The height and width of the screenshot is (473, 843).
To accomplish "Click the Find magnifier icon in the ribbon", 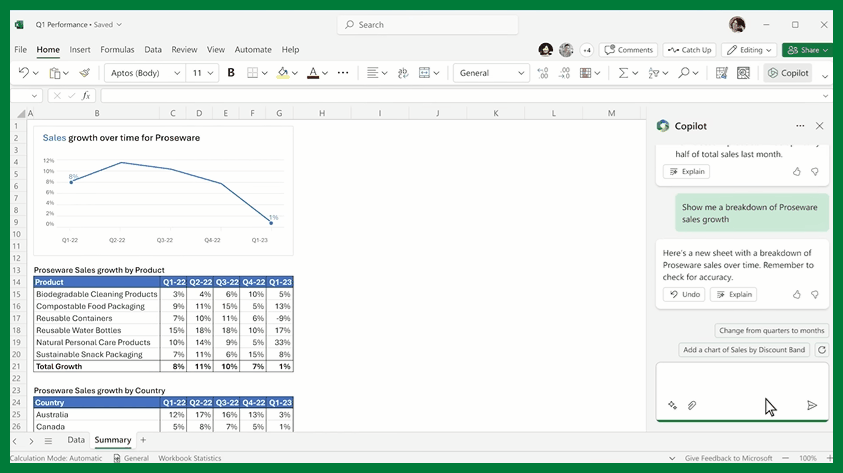I will 684,73.
